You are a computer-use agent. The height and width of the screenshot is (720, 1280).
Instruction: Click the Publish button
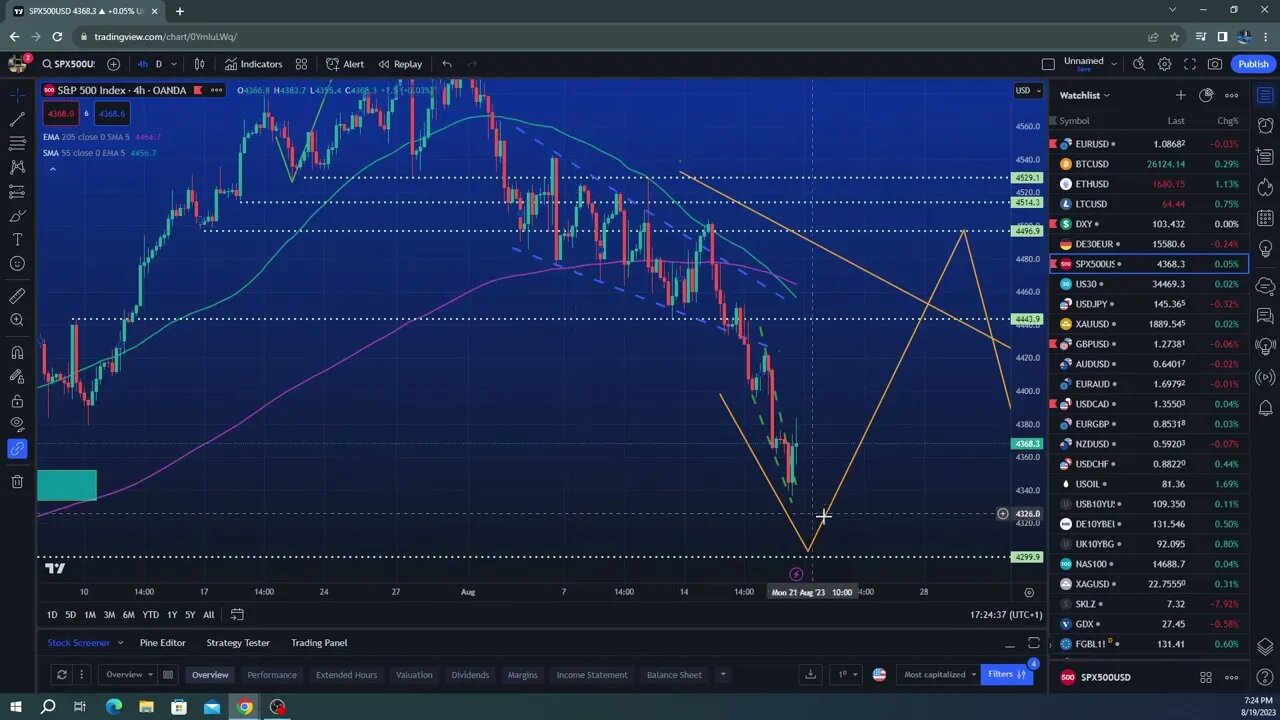click(1253, 64)
